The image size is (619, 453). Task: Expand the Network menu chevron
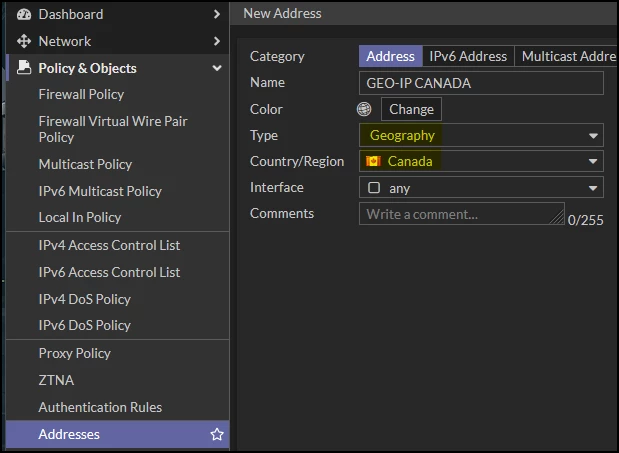(x=216, y=41)
